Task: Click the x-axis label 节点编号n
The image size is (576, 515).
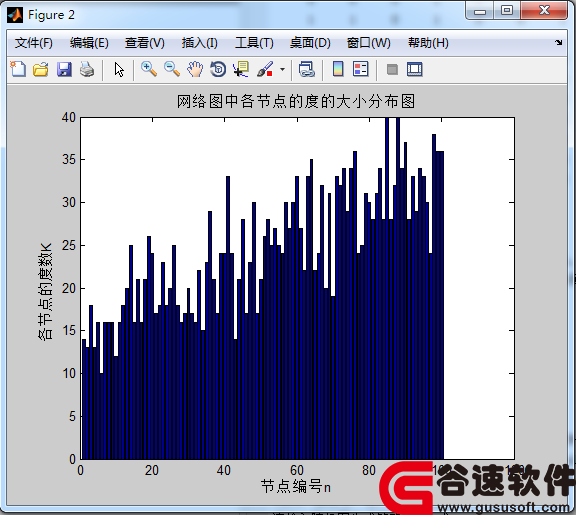Action: click(x=296, y=487)
